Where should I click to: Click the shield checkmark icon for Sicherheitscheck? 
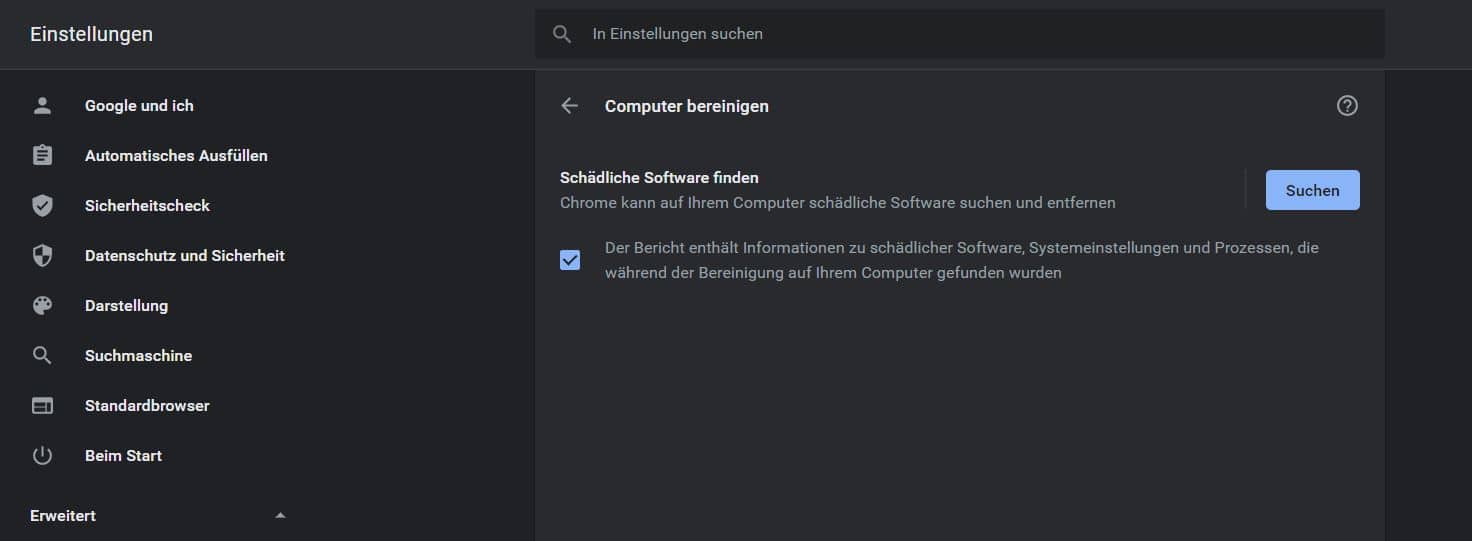click(x=42, y=206)
